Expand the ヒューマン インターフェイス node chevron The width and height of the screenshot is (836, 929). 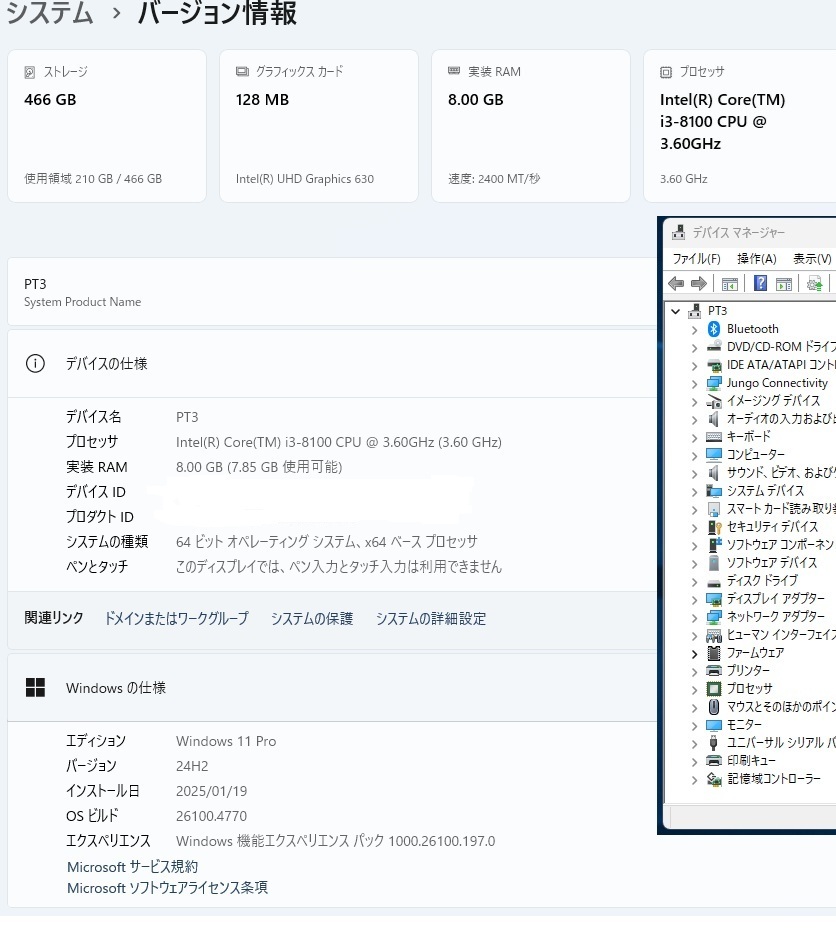point(694,636)
